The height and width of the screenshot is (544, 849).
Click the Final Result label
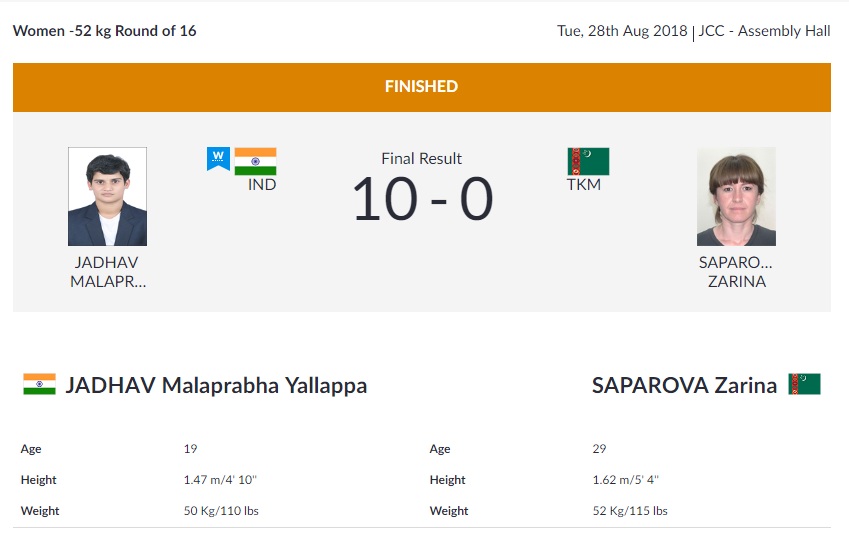[x=421, y=158]
